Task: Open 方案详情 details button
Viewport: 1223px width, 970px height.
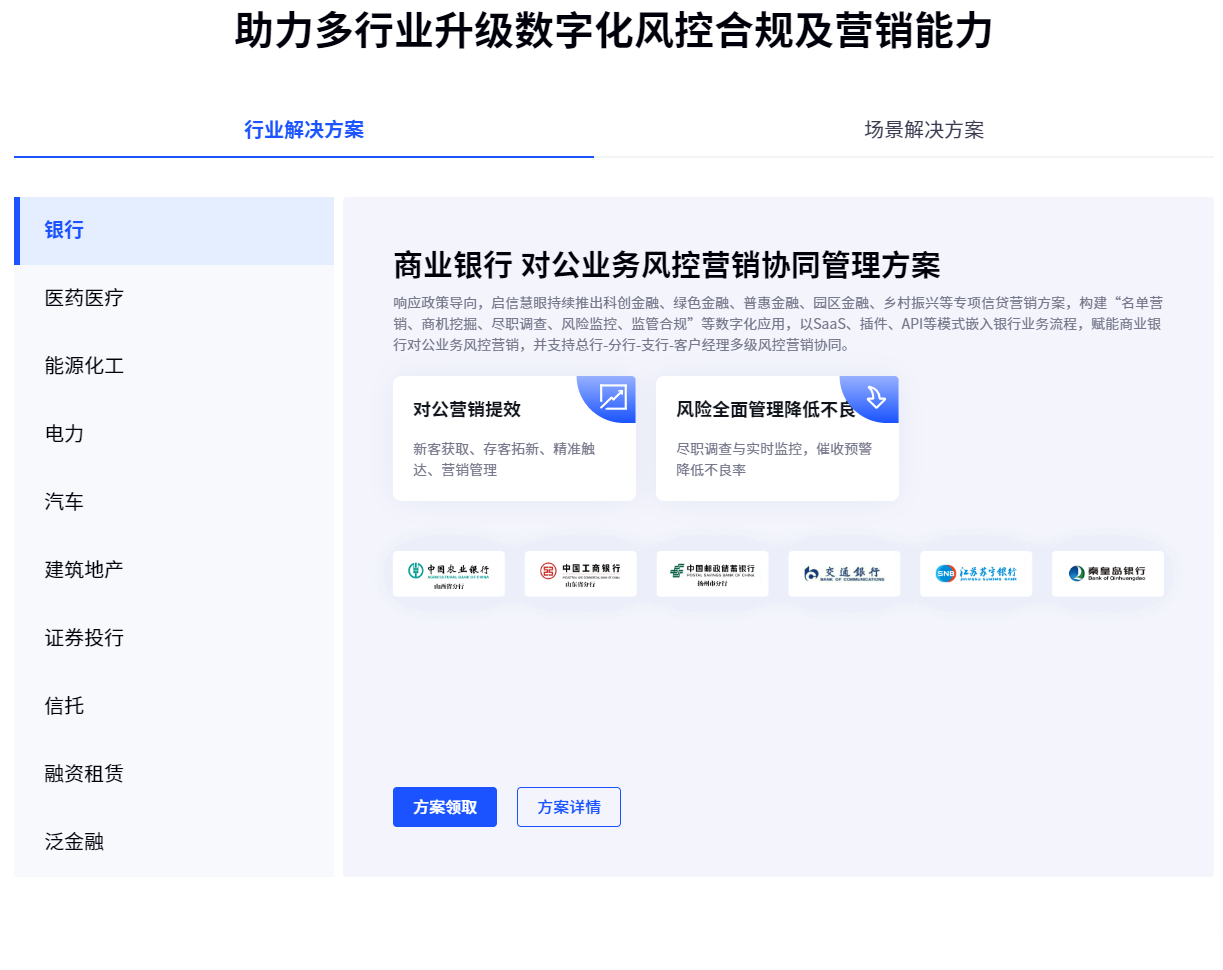Action: click(x=569, y=807)
